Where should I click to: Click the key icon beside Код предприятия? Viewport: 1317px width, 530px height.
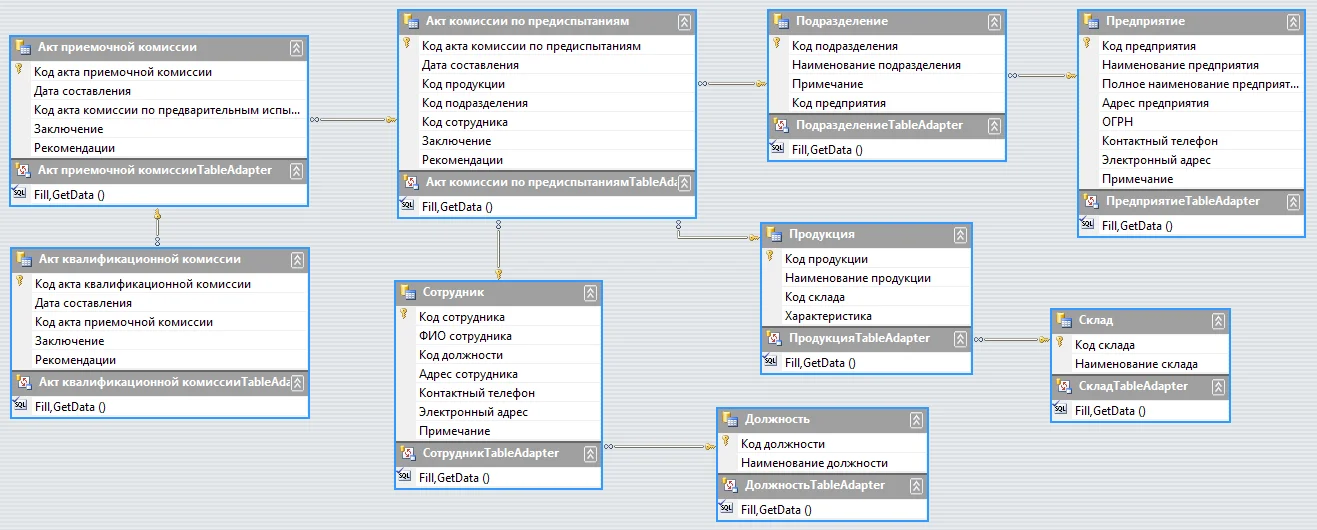point(1087,43)
